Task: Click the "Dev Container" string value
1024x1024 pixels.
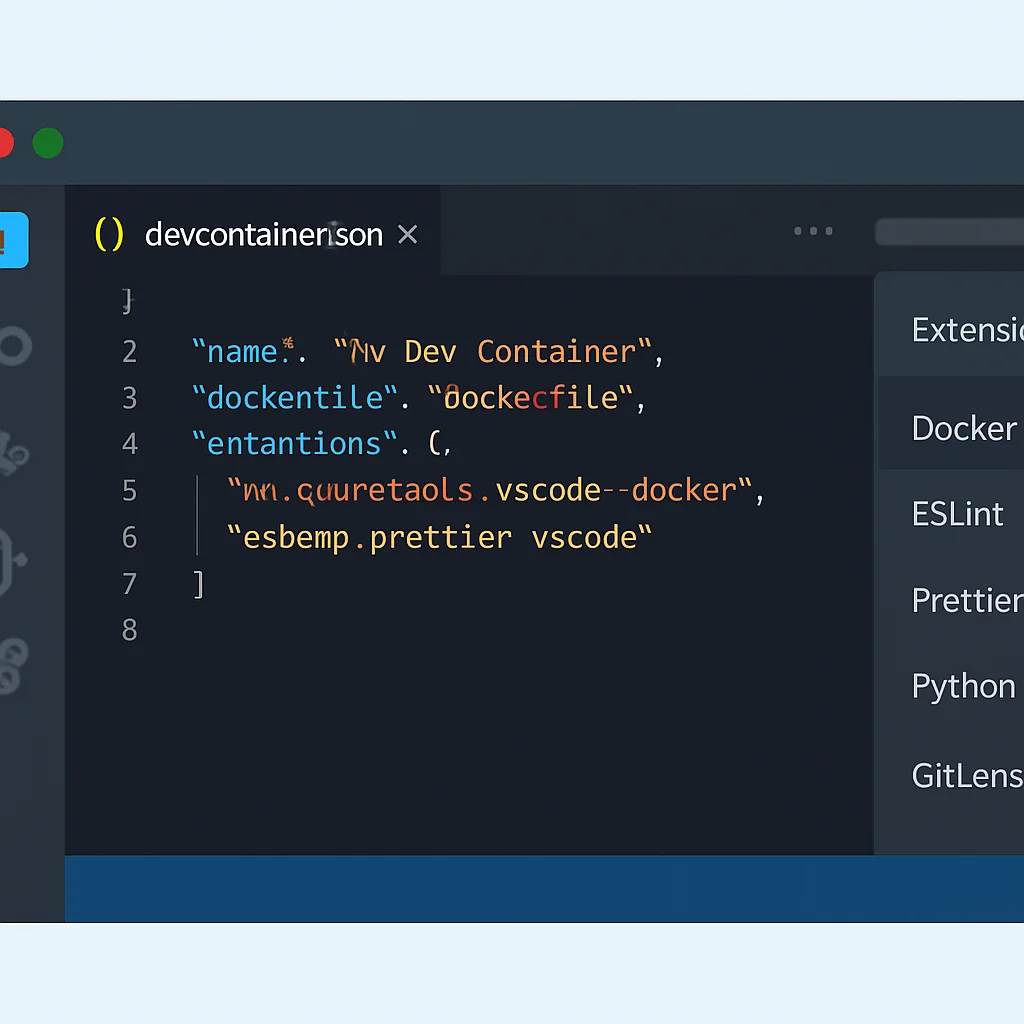Action: pyautogui.click(x=493, y=352)
